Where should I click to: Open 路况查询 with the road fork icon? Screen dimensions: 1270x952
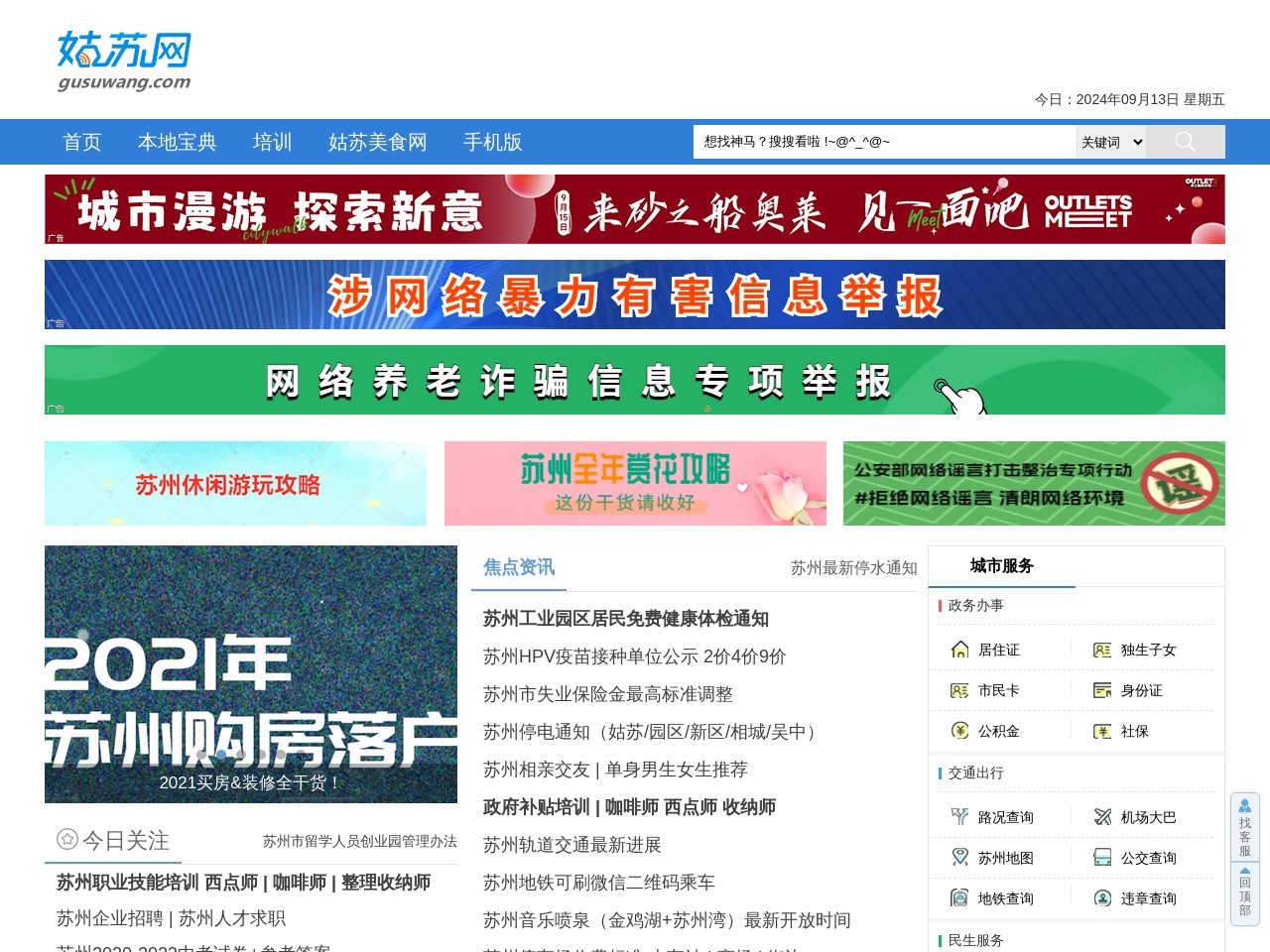(x=959, y=816)
